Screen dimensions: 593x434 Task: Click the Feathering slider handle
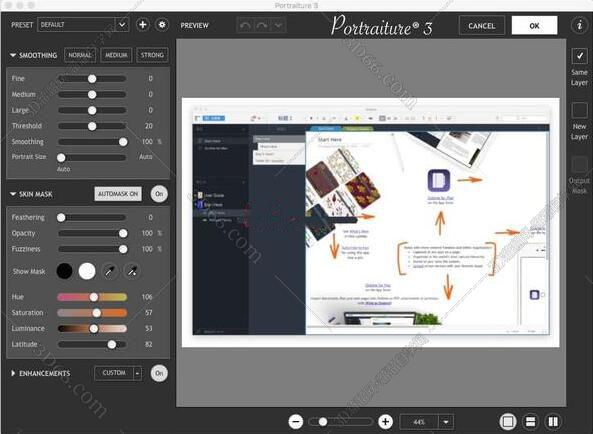(61, 217)
